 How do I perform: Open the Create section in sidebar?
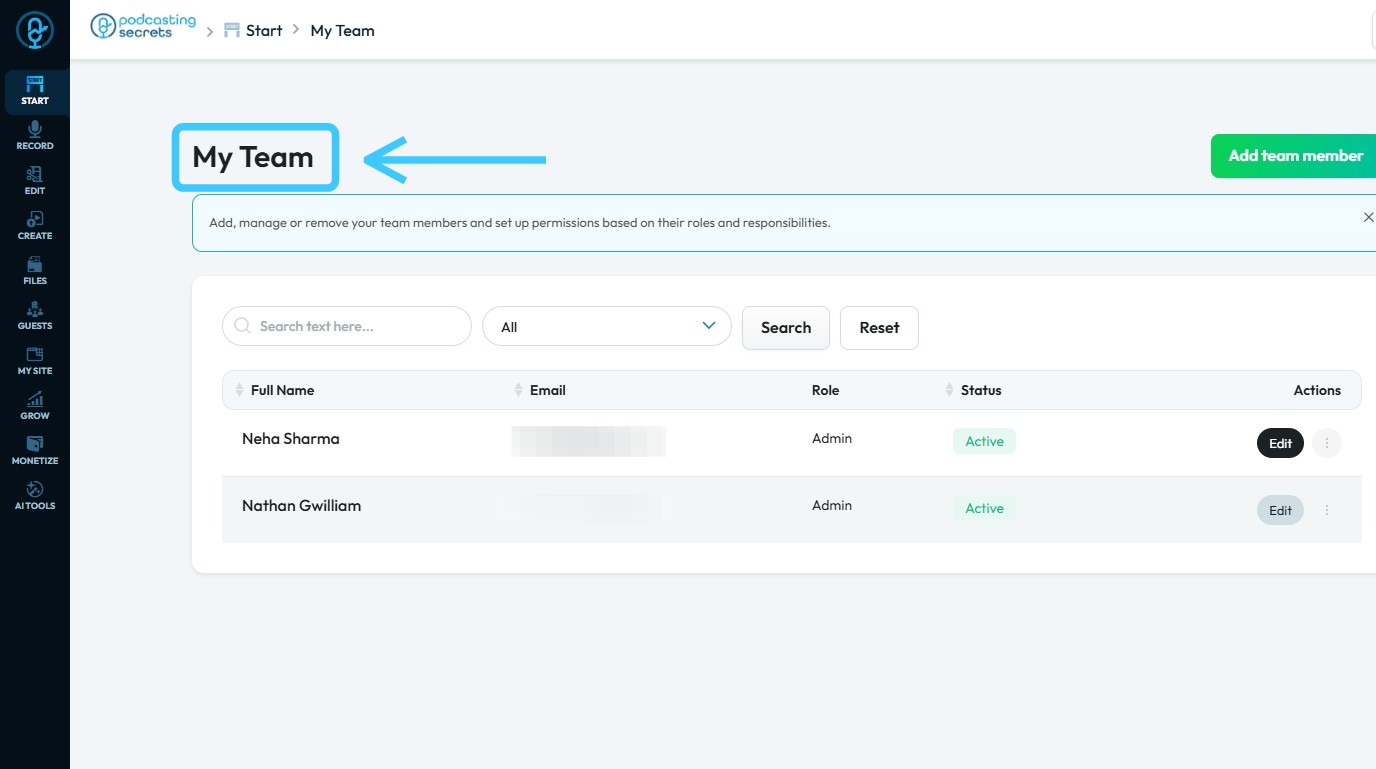tap(35, 226)
